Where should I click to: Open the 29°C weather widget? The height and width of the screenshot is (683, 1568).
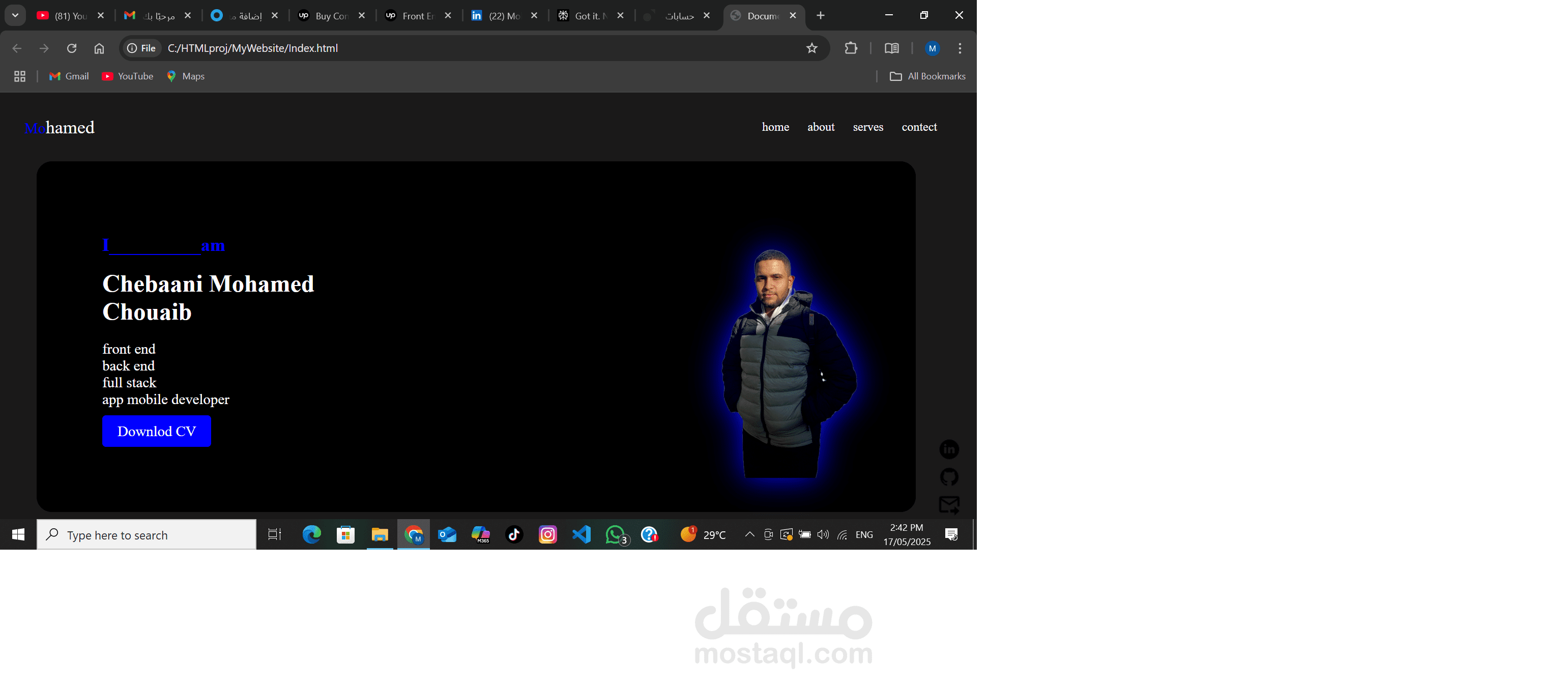point(703,534)
